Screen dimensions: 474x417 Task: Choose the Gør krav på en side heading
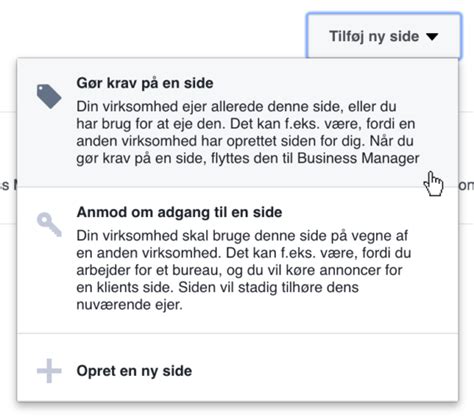tap(145, 83)
